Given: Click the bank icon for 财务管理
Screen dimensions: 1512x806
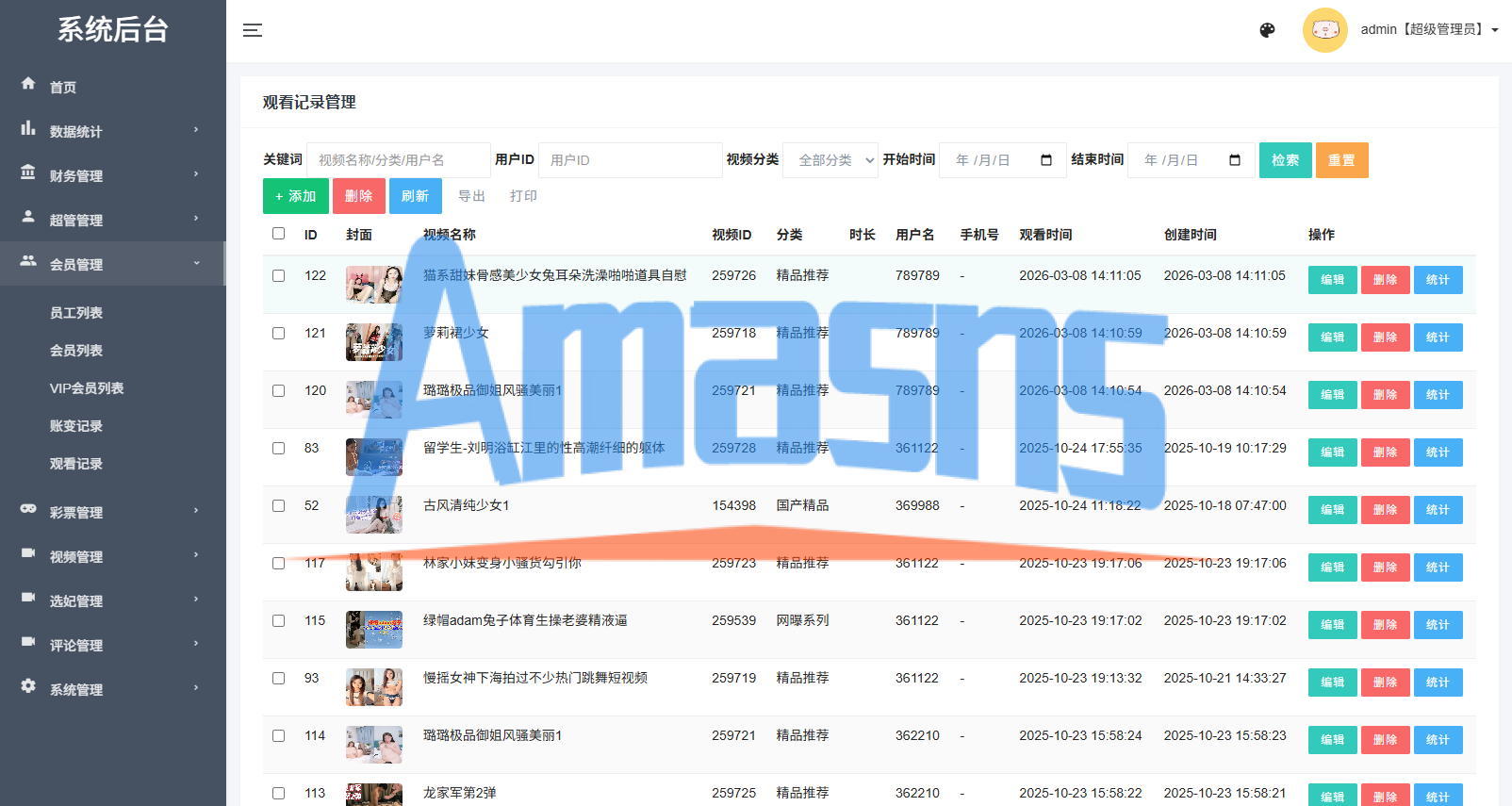Looking at the screenshot, I should click(28, 173).
